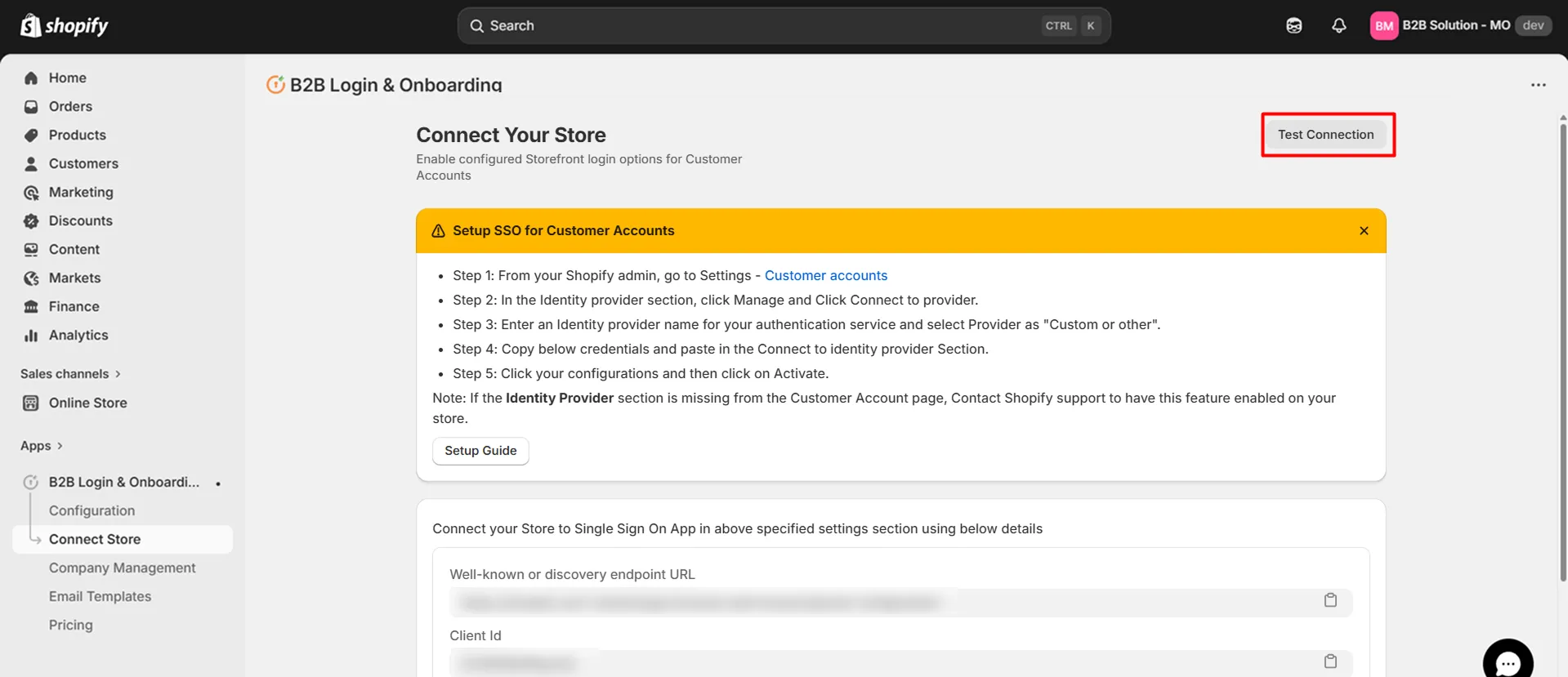Click the discovery endpoint URL field
The height and width of the screenshot is (677, 1568).
pyautogui.click(x=900, y=603)
